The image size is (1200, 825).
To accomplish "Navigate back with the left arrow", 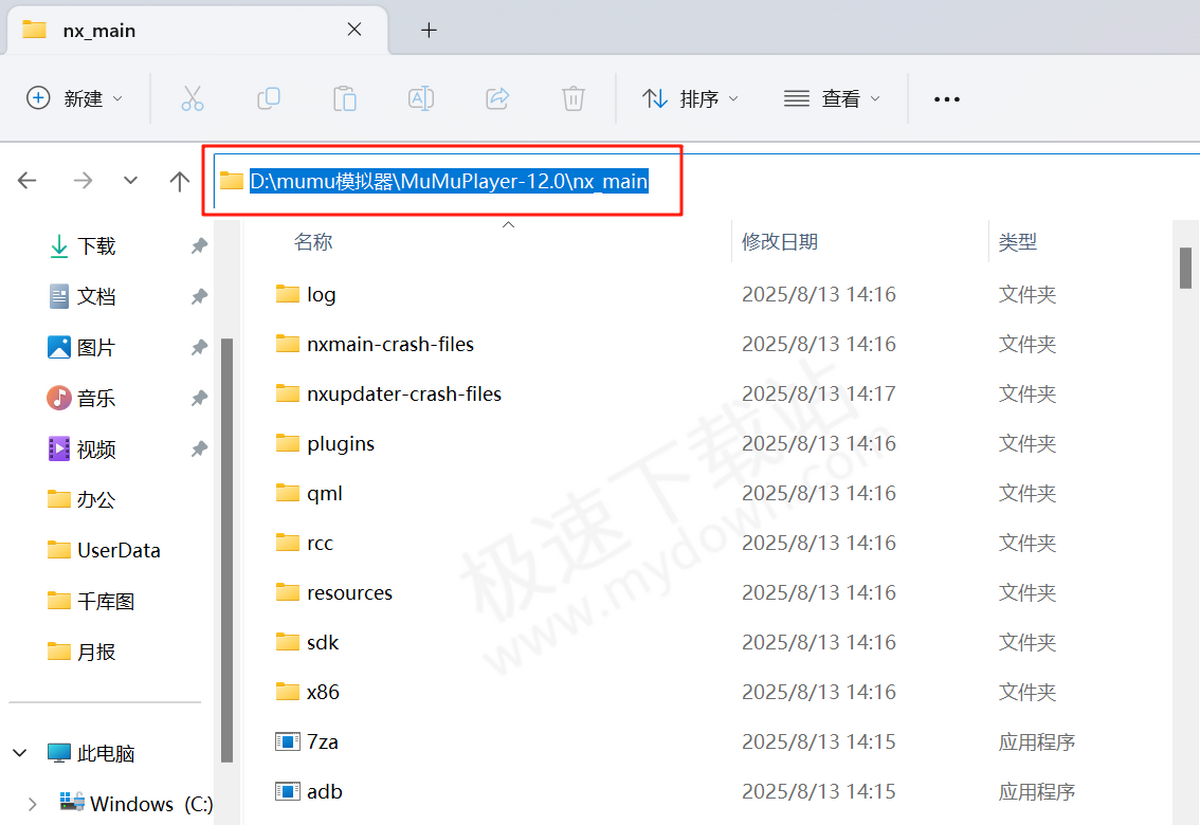I will 28,180.
